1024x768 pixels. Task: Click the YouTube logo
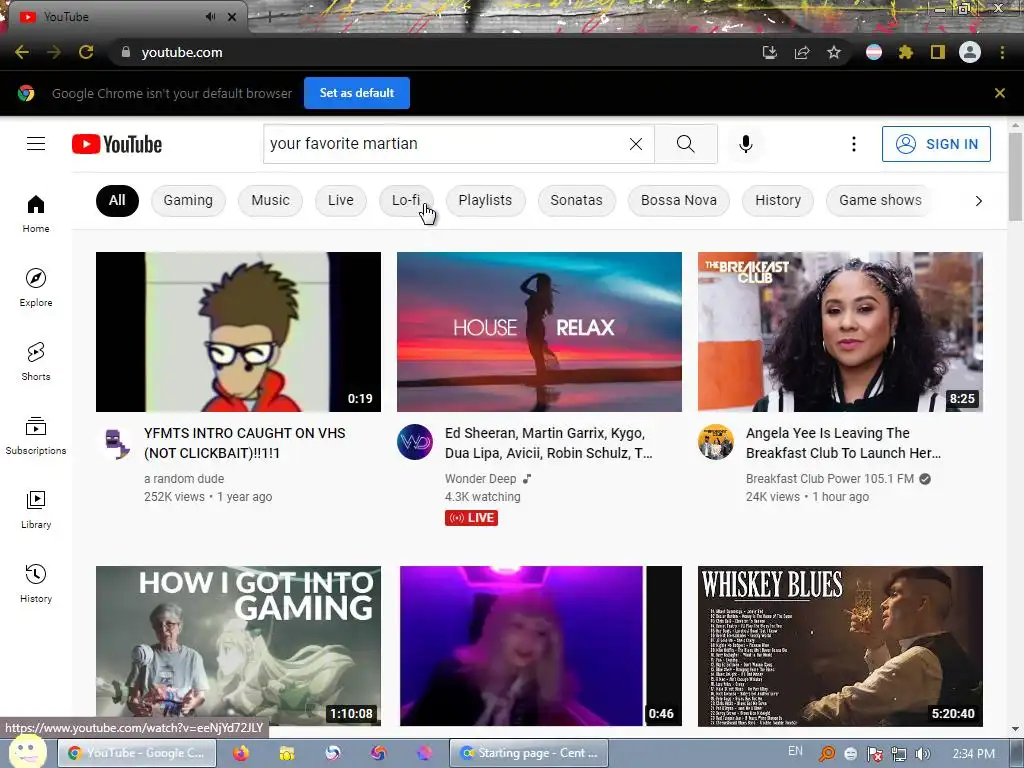(117, 144)
